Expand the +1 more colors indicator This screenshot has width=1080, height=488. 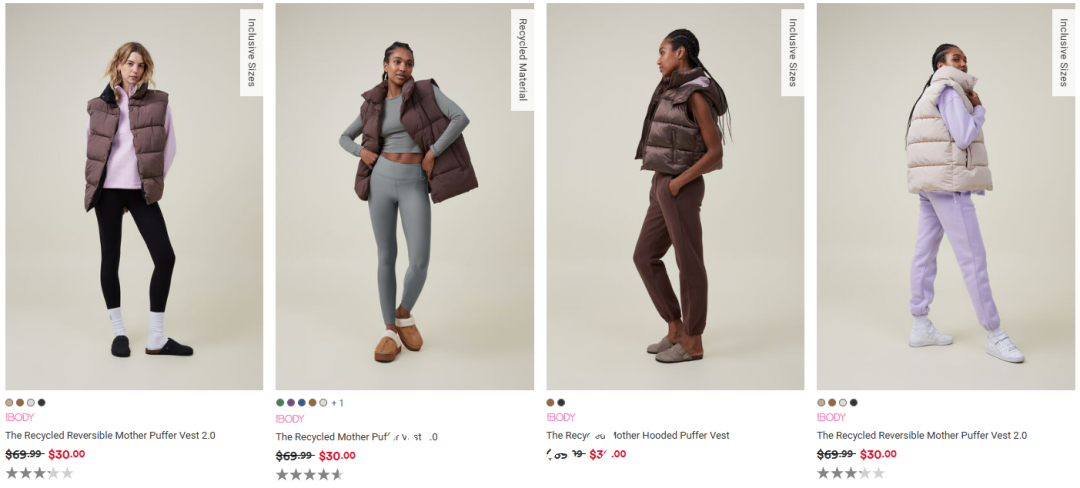(337, 403)
